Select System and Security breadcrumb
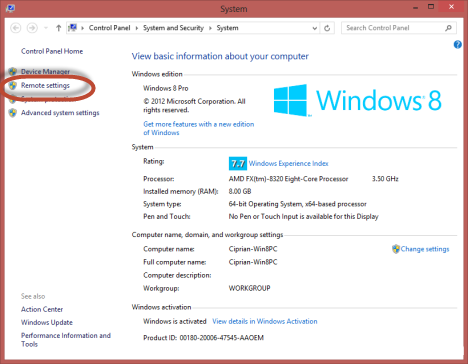 pyautogui.click(x=173, y=28)
